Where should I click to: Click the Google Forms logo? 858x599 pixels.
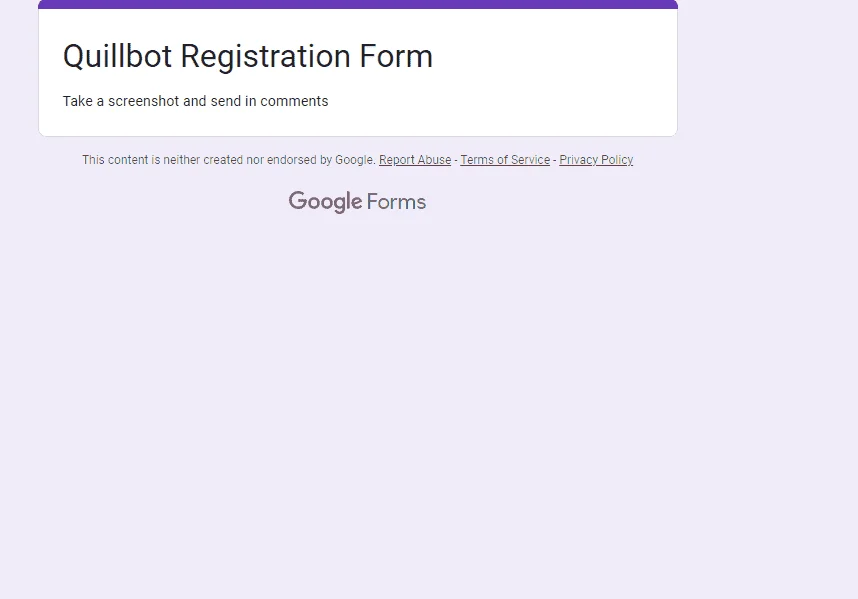point(357,202)
